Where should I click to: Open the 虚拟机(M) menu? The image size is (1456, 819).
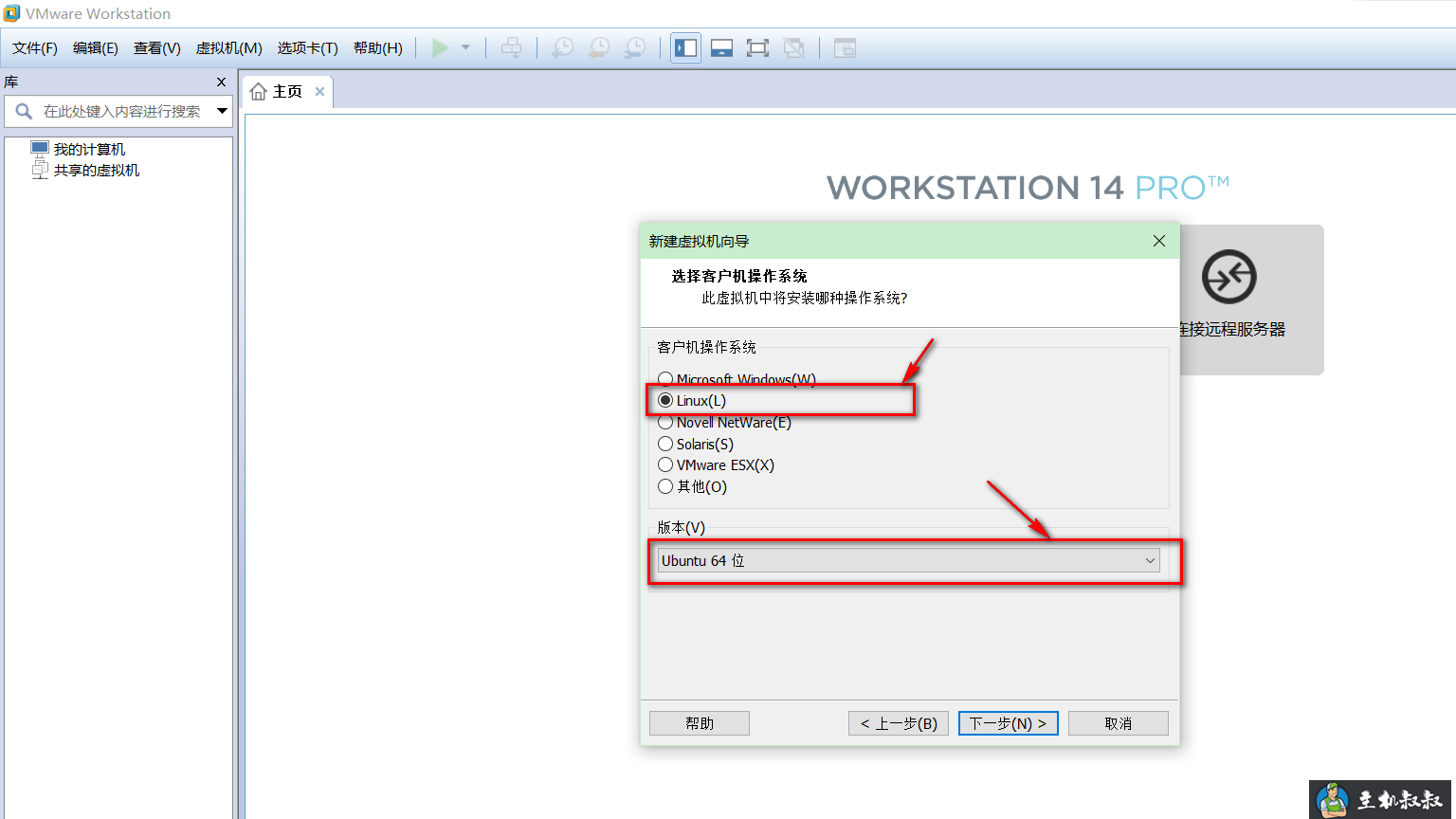(229, 47)
